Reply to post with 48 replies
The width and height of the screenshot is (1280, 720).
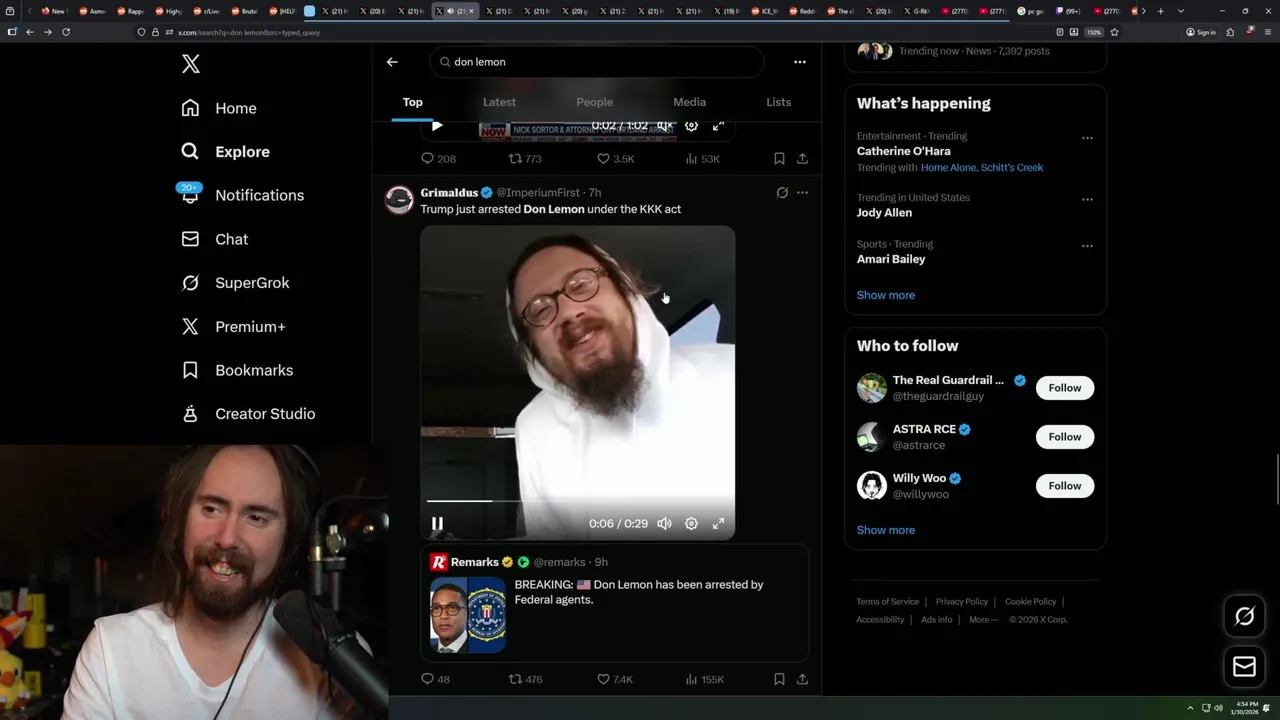click(436, 680)
